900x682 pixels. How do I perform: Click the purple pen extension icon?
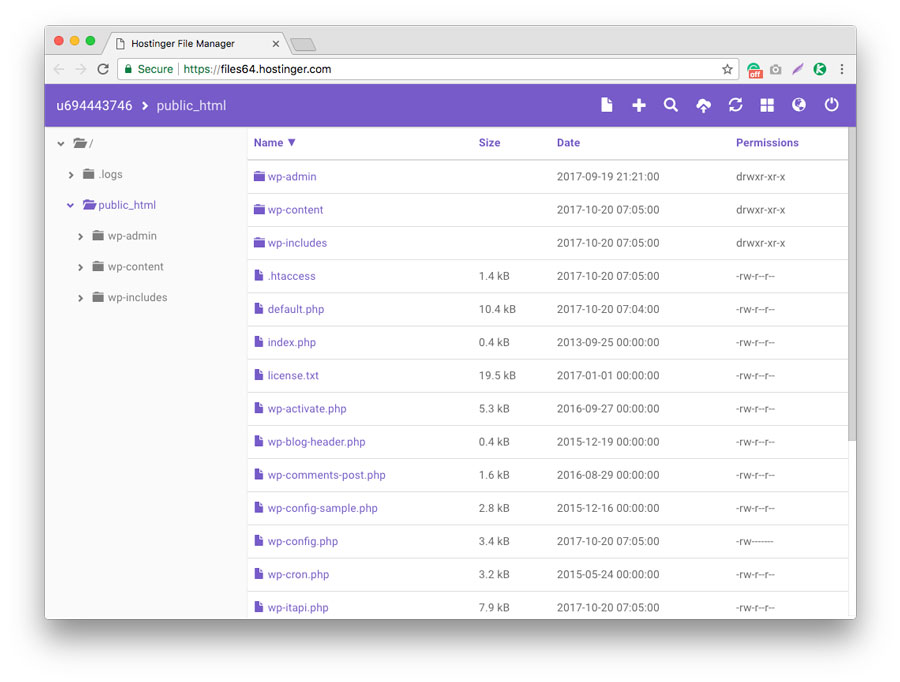(797, 69)
